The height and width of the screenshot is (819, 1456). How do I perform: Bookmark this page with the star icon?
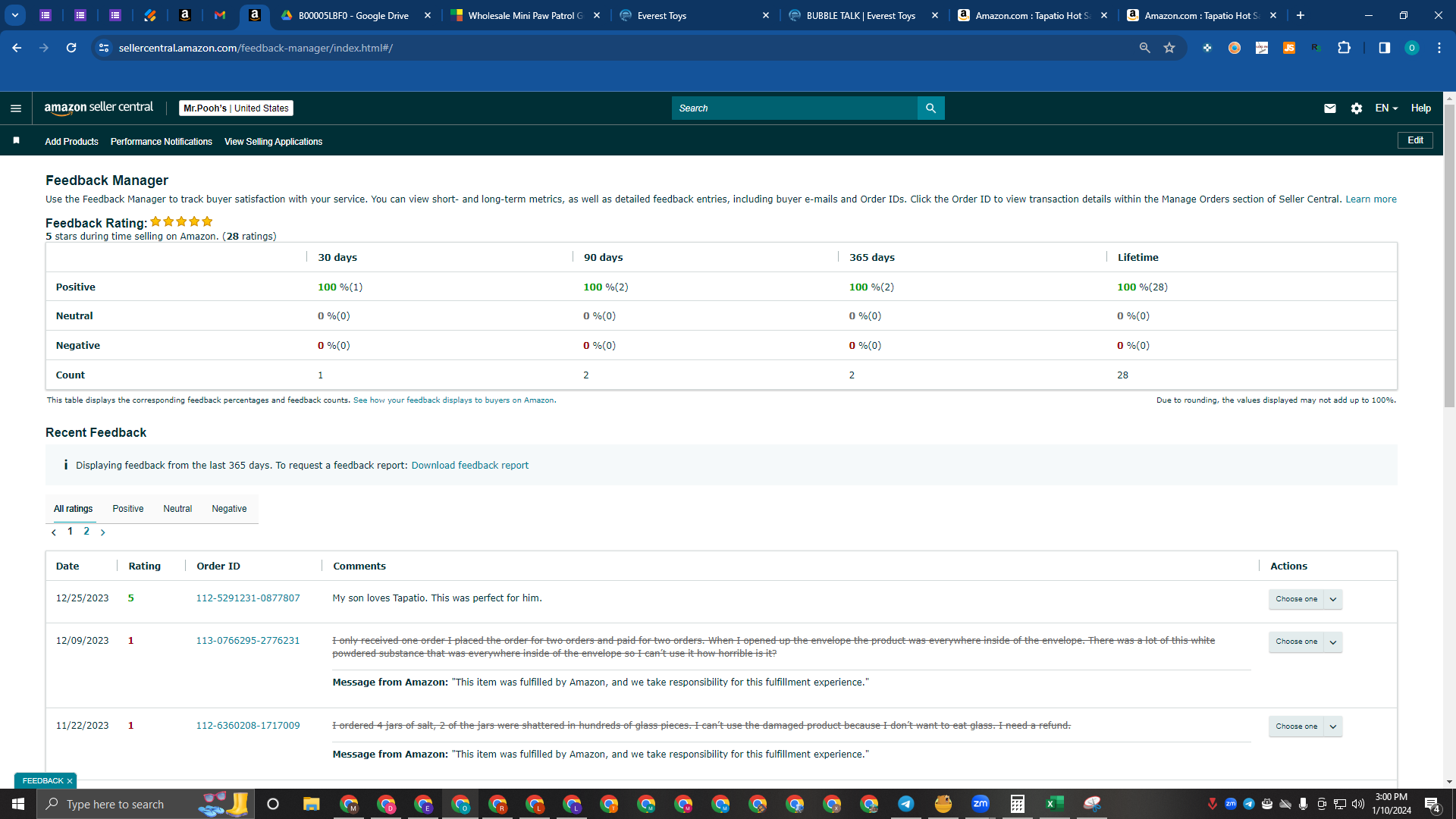[x=1169, y=48]
